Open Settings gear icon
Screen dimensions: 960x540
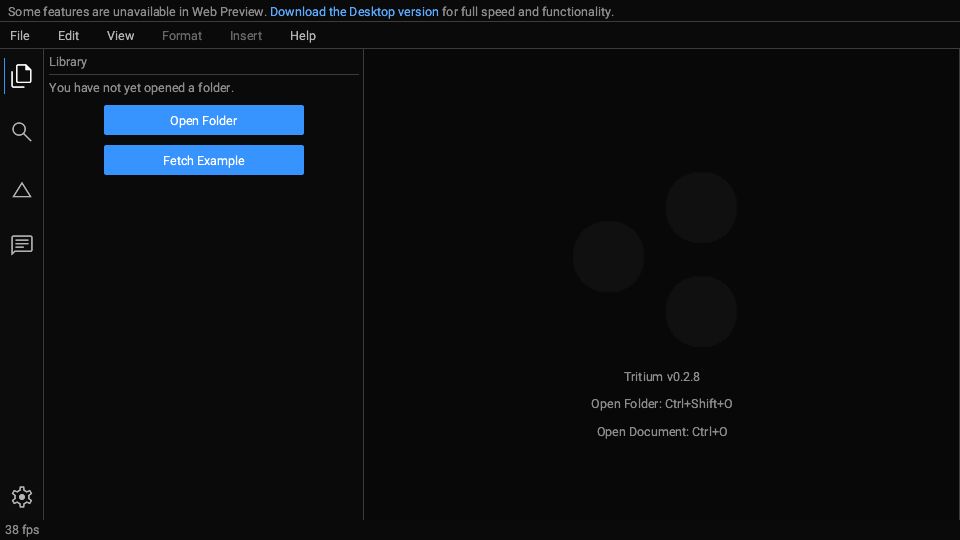[21, 497]
